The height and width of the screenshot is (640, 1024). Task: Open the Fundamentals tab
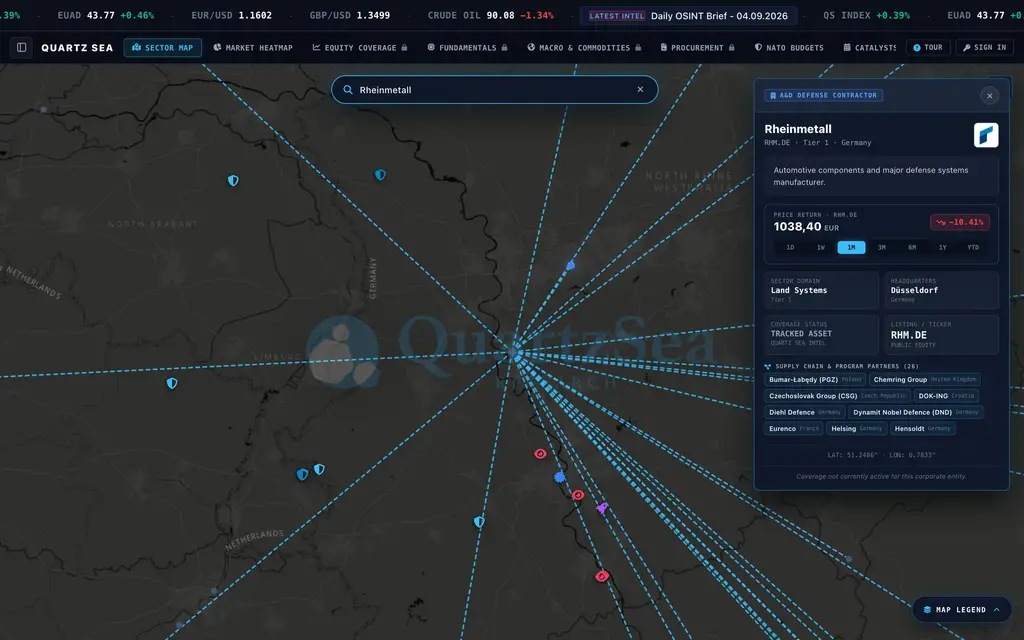(467, 48)
